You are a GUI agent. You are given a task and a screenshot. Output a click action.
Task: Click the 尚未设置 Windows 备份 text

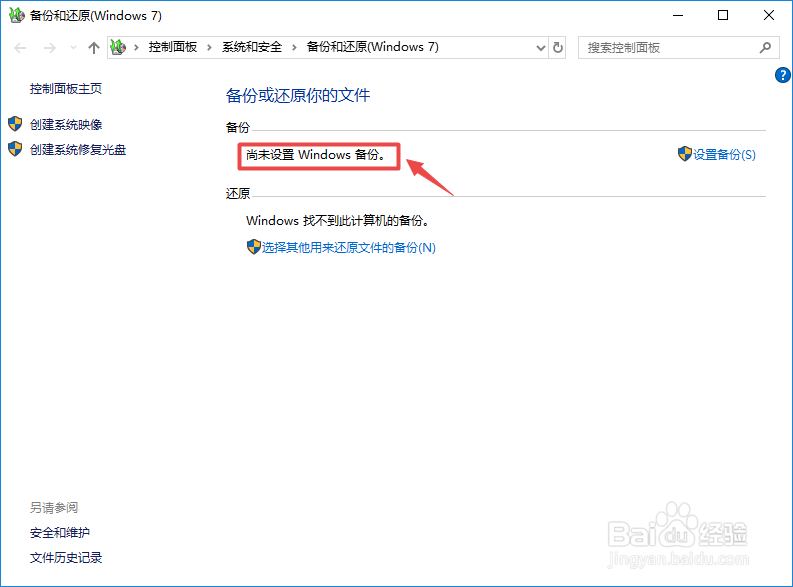click(x=316, y=155)
